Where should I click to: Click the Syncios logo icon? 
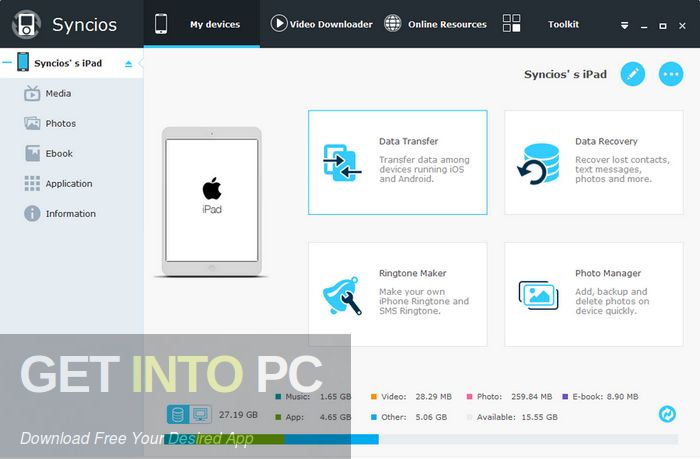[x=27, y=25]
